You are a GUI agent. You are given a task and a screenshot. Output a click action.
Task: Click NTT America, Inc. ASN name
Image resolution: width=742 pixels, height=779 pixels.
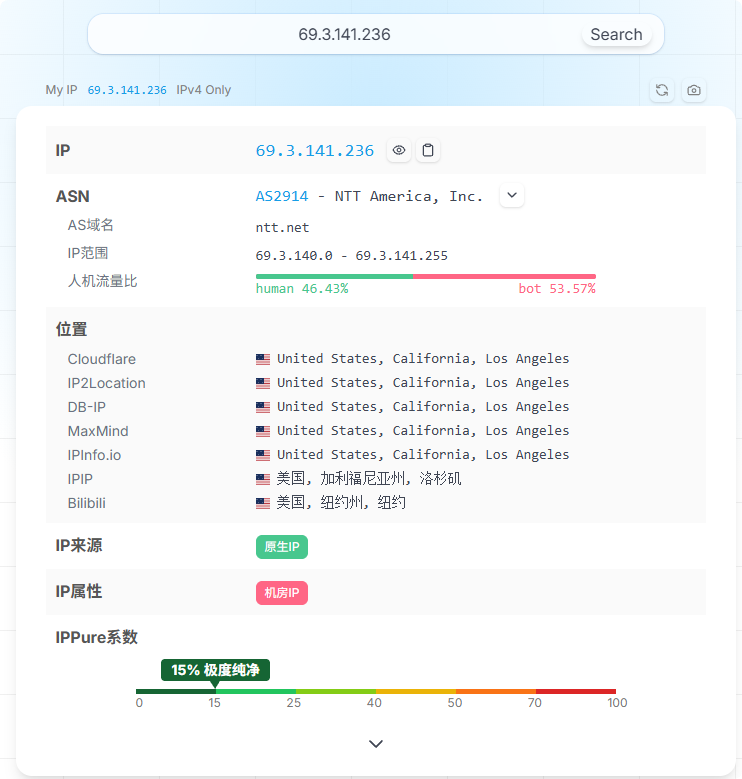pos(409,196)
